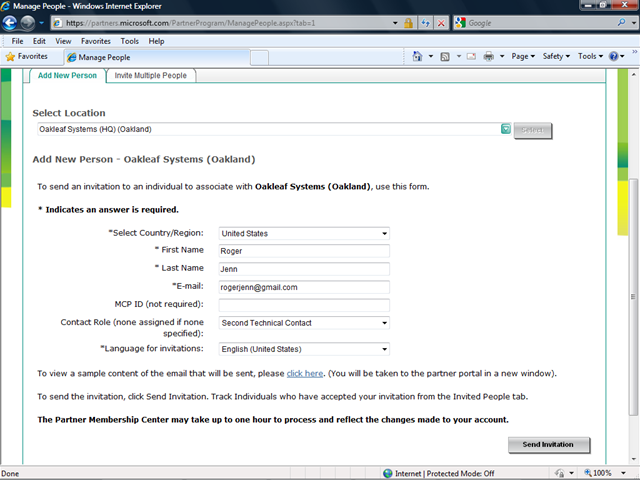
Task: Open the File menu
Action: (x=17, y=41)
